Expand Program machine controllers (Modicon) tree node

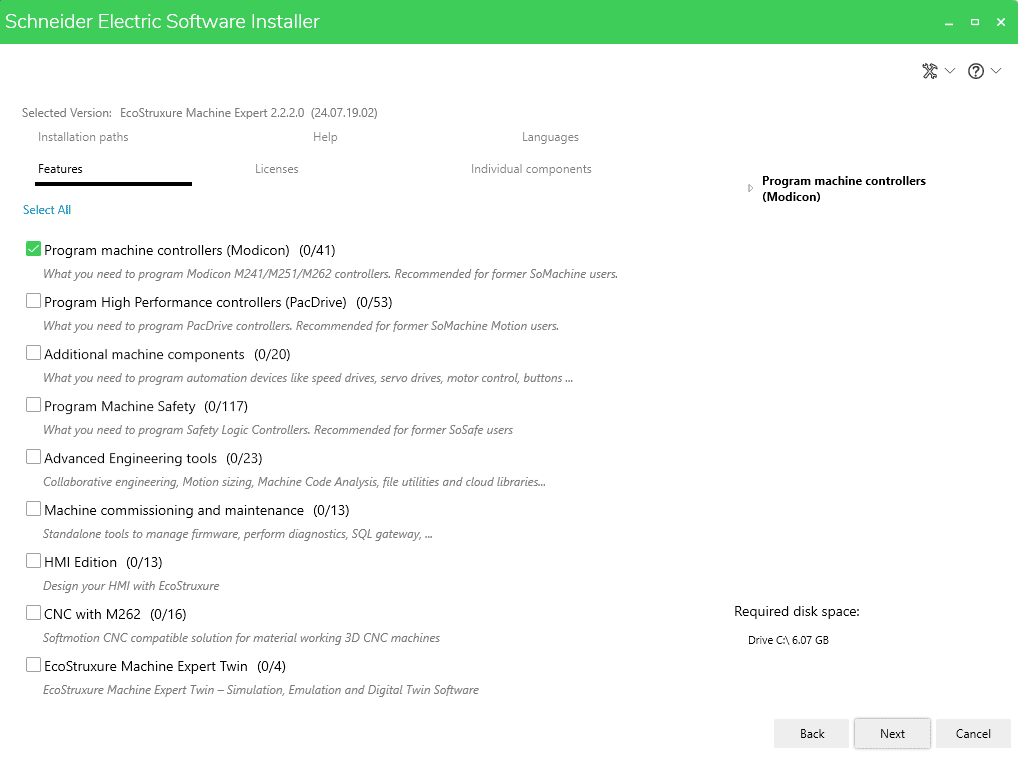pyautogui.click(x=751, y=188)
